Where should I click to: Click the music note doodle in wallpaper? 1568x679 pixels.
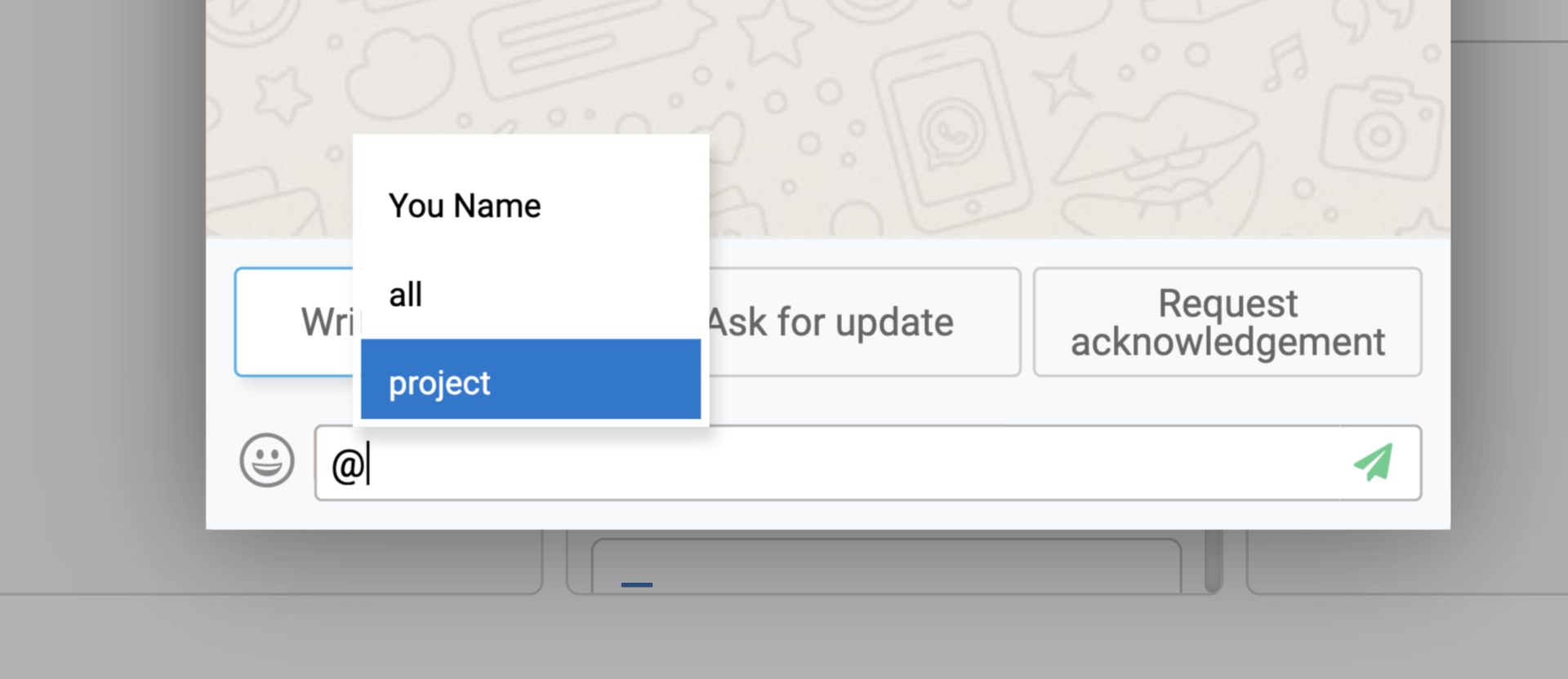tap(1287, 62)
